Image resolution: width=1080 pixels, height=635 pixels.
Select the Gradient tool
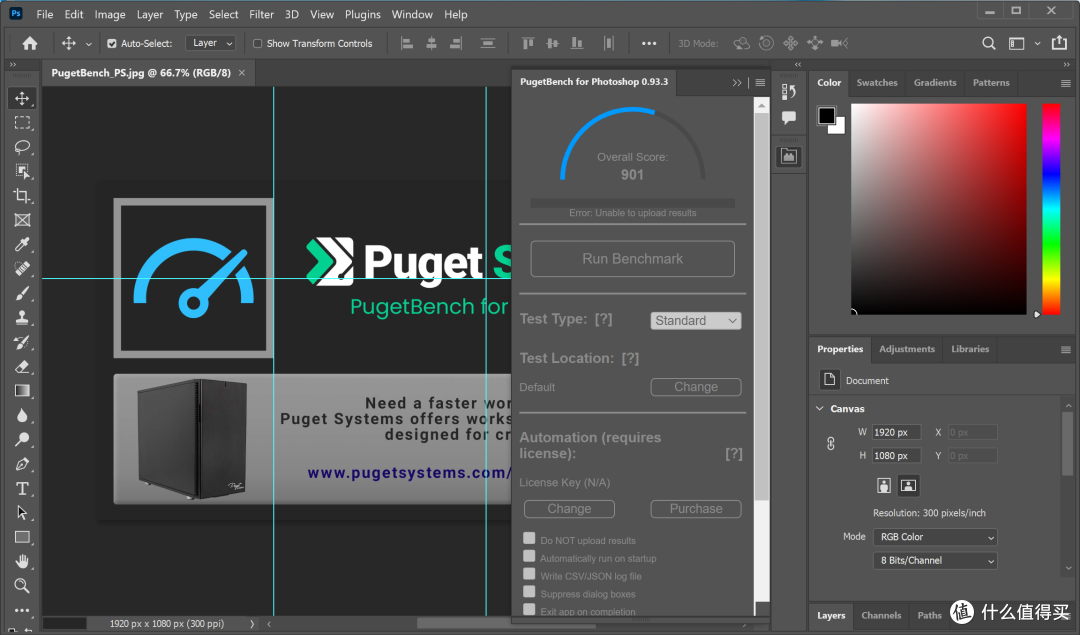[22, 391]
